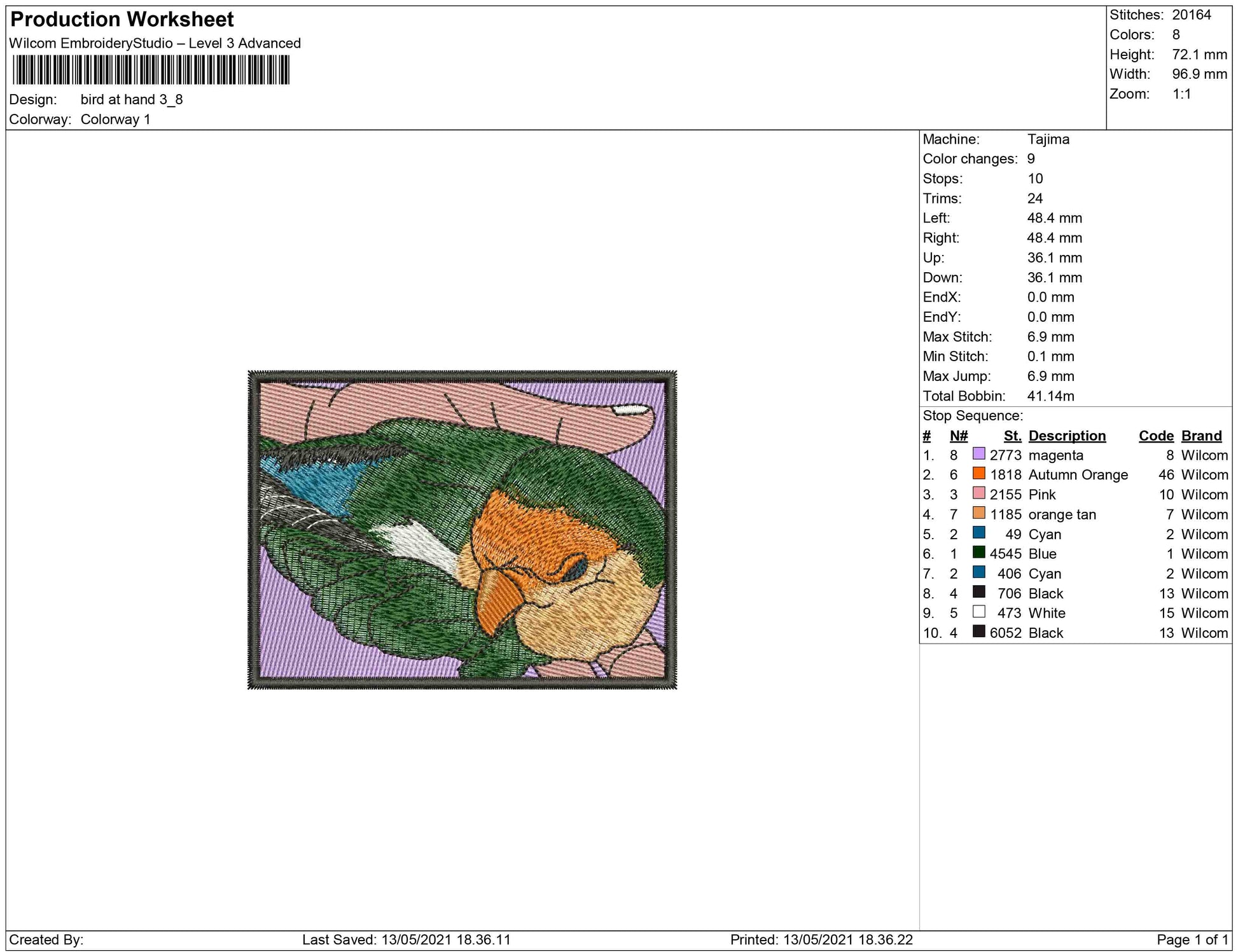Click the Tajima machine value
The width and height of the screenshot is (1238, 952).
point(1048,139)
